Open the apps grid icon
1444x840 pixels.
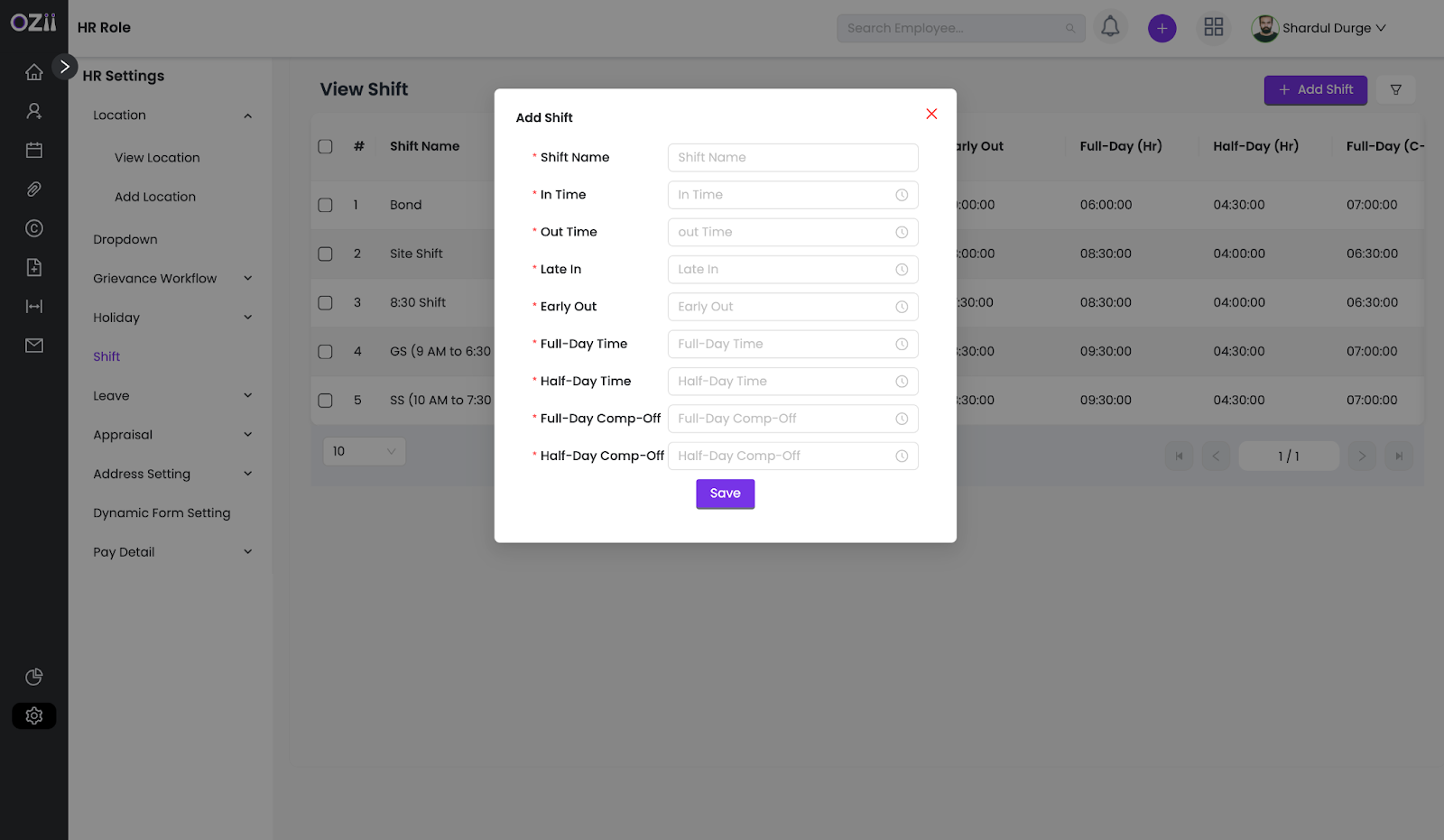coord(1214,28)
